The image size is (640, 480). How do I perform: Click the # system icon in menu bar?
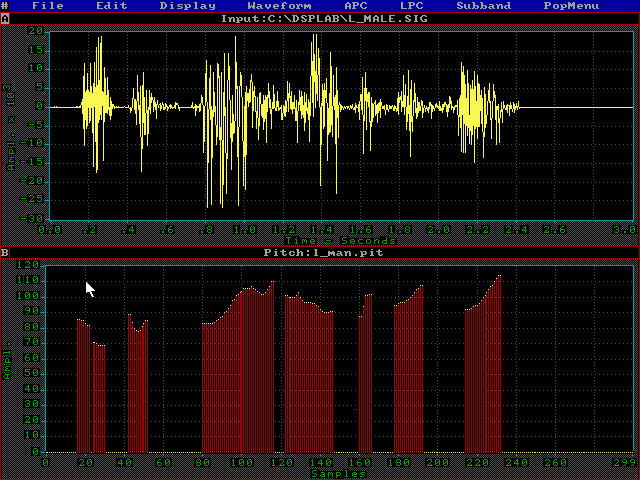(x=5, y=6)
